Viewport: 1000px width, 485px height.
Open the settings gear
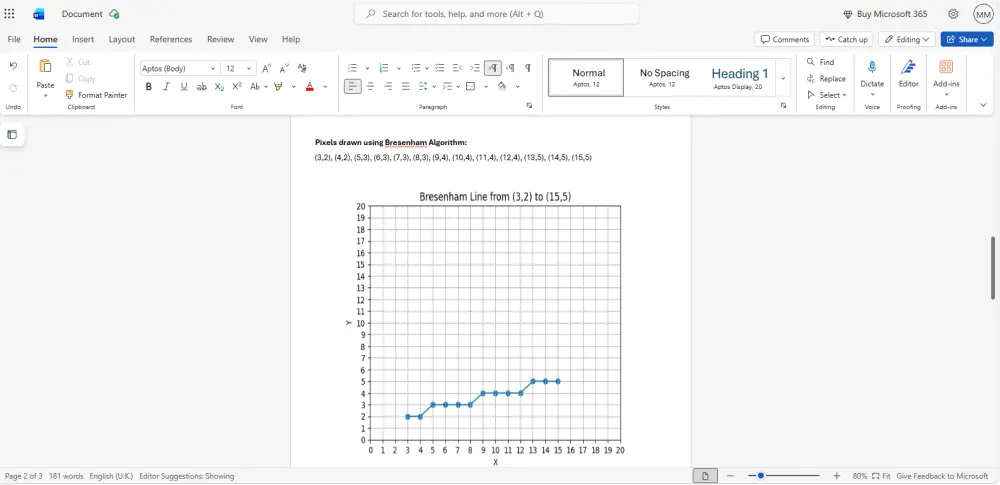[x=953, y=14]
